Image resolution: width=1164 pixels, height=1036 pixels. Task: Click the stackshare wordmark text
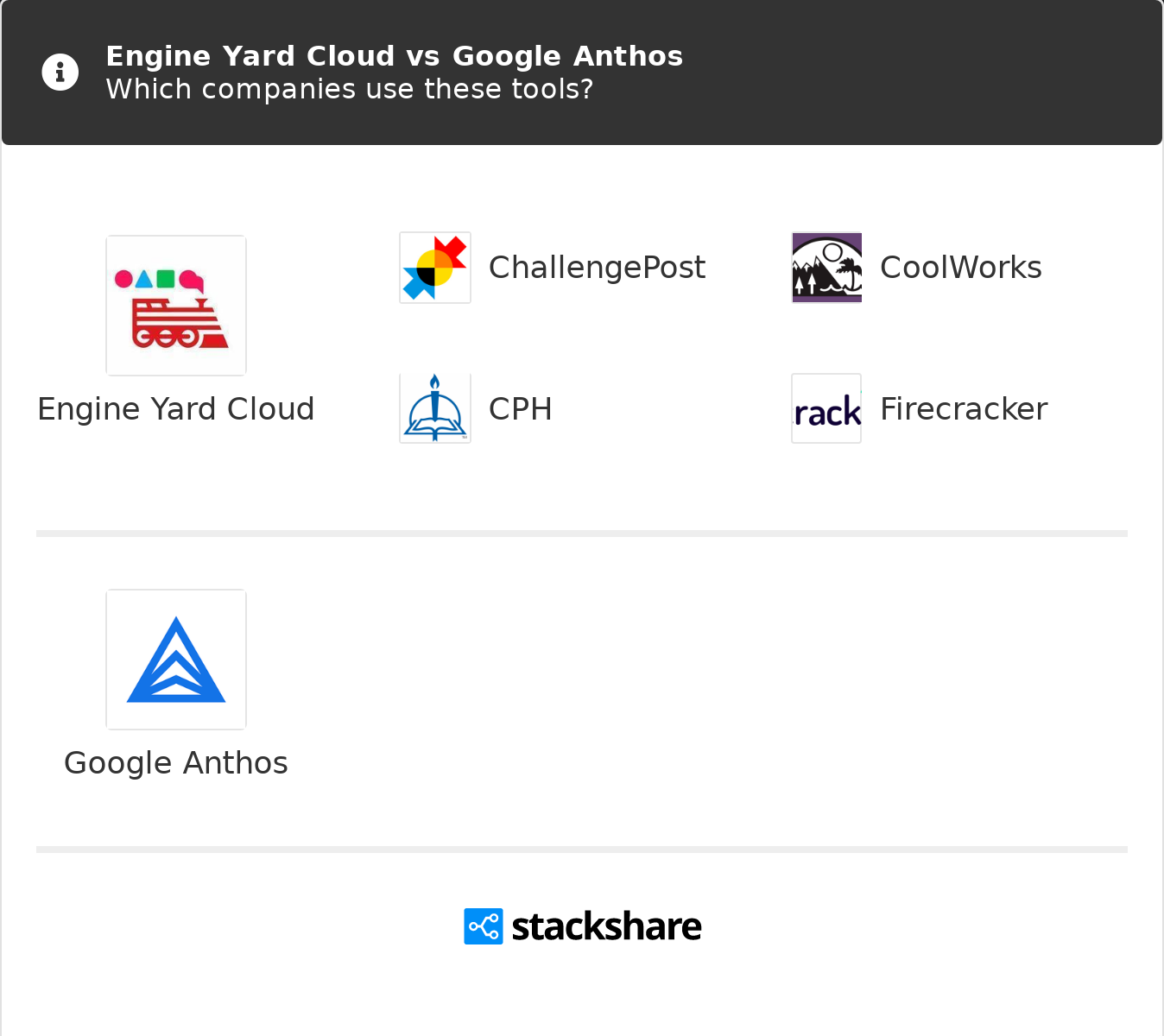[606, 926]
